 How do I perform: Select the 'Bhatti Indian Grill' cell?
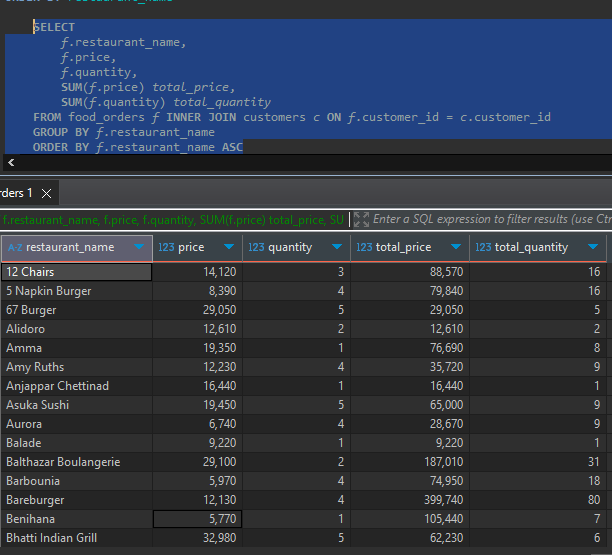click(76, 538)
